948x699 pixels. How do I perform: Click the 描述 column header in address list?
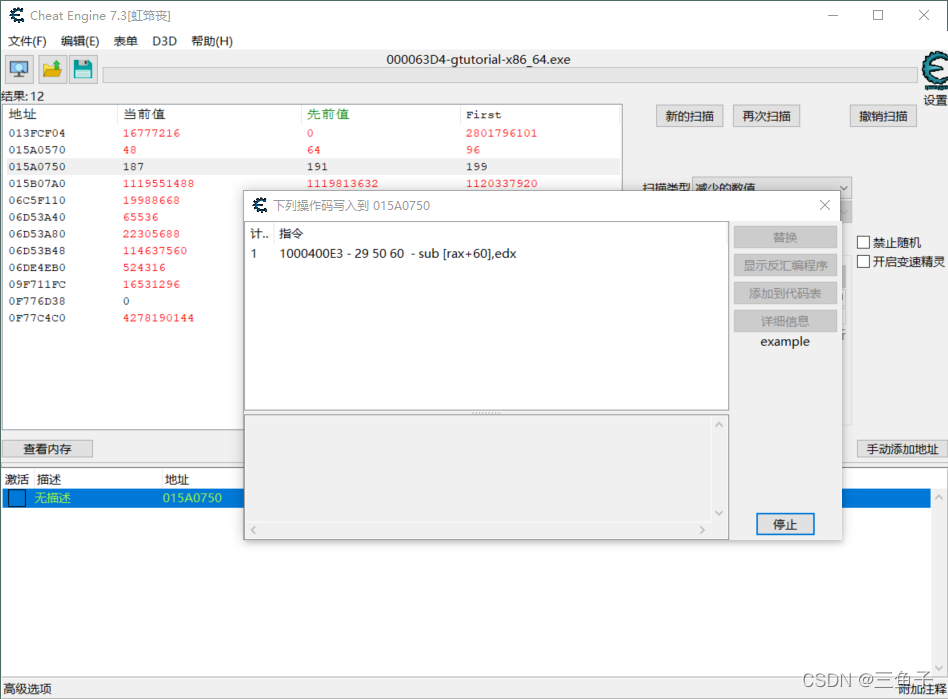click(98, 480)
